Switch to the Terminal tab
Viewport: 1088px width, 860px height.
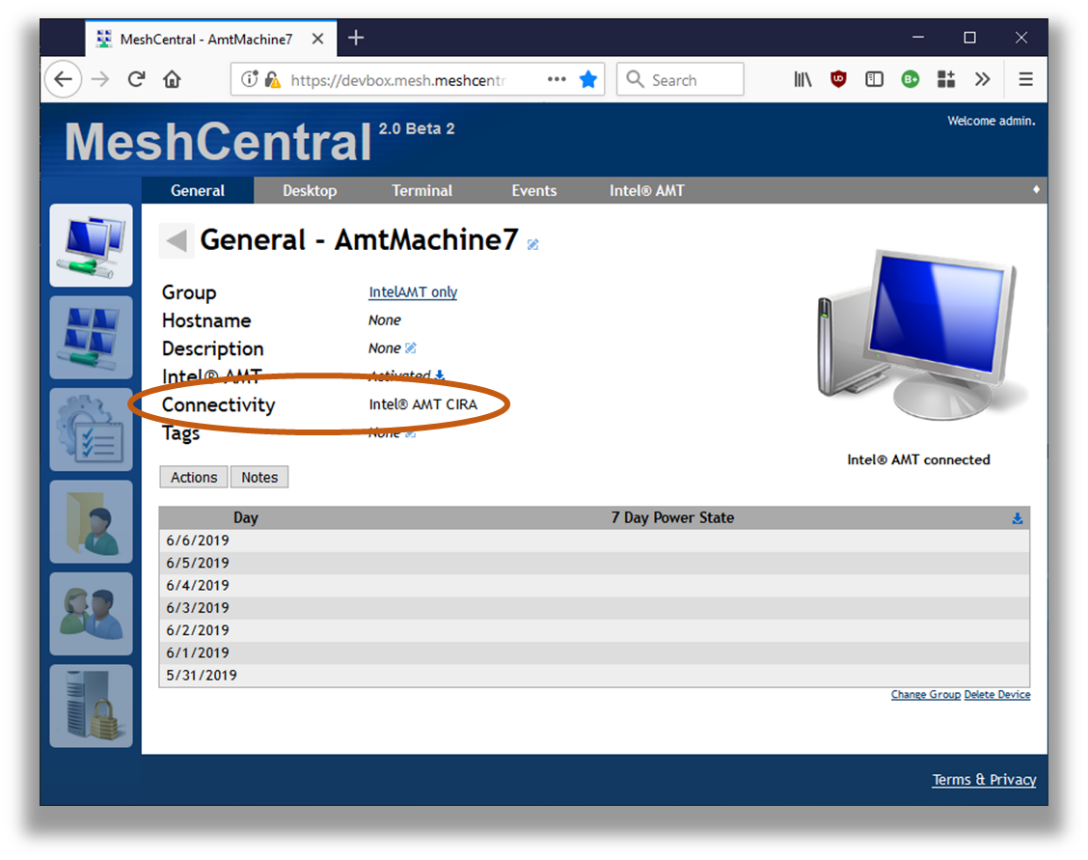(x=422, y=190)
